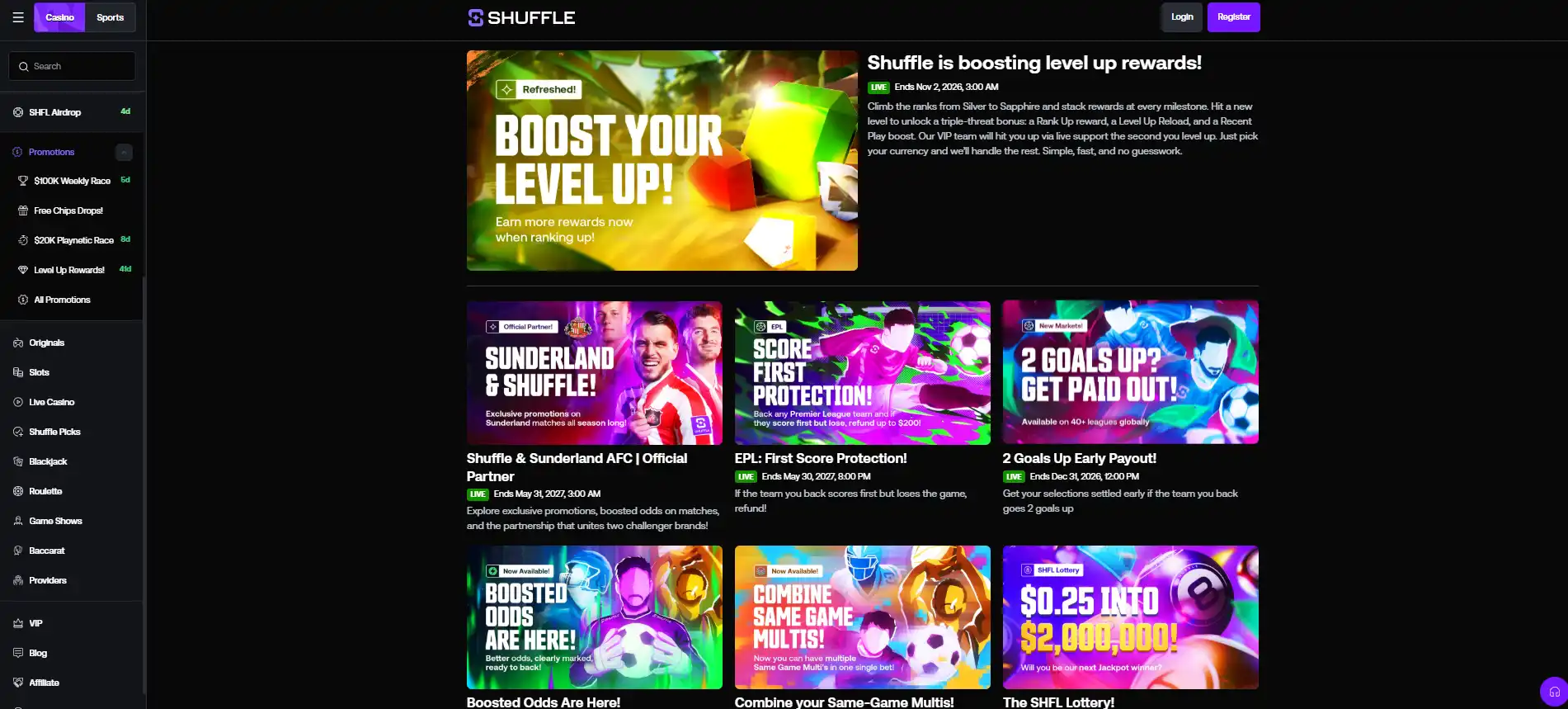The height and width of the screenshot is (709, 1568).
Task: Open the $0.25 Into $2,000,000 lottery image
Action: [1131, 617]
